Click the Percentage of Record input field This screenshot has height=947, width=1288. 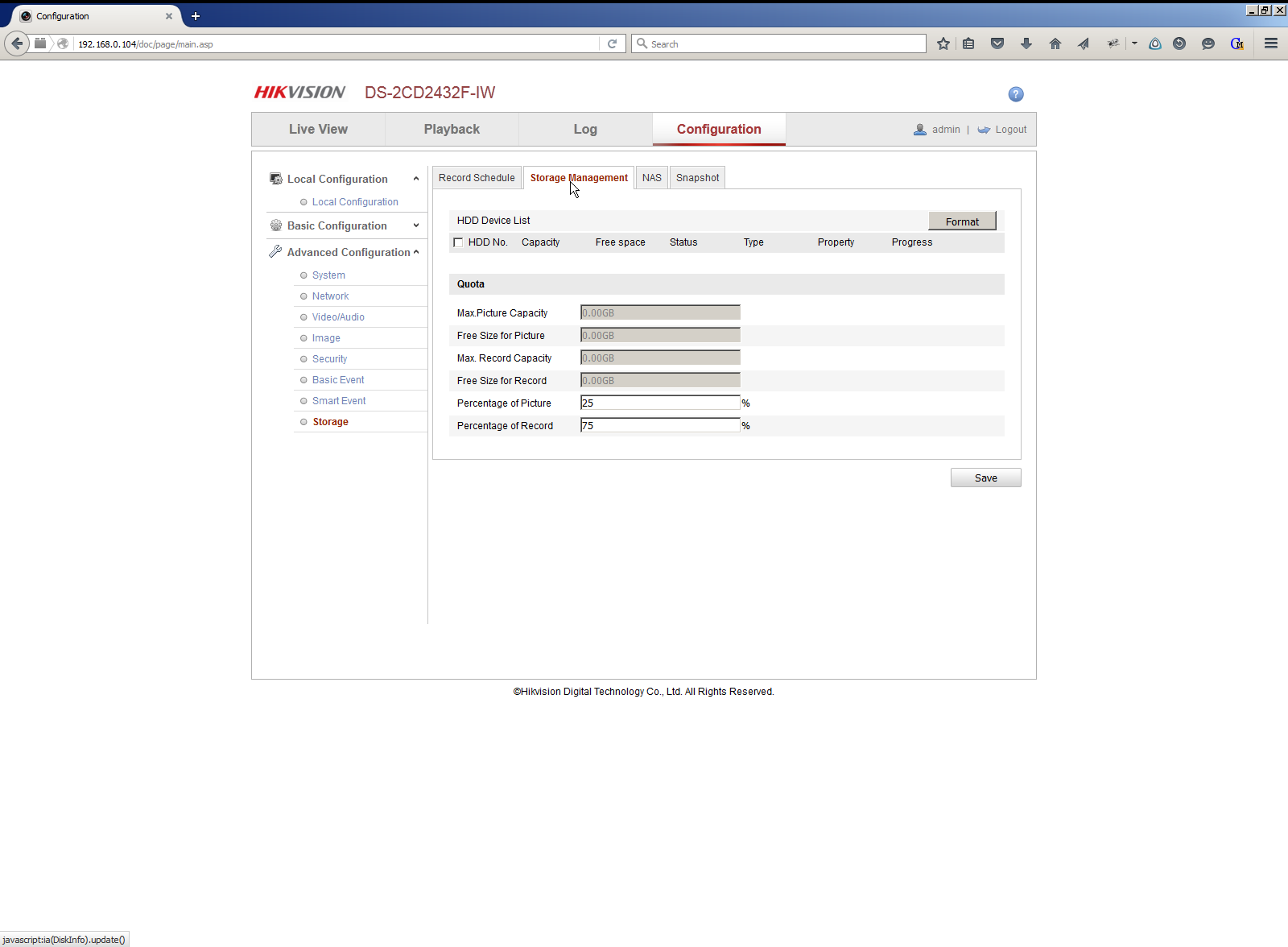(660, 425)
